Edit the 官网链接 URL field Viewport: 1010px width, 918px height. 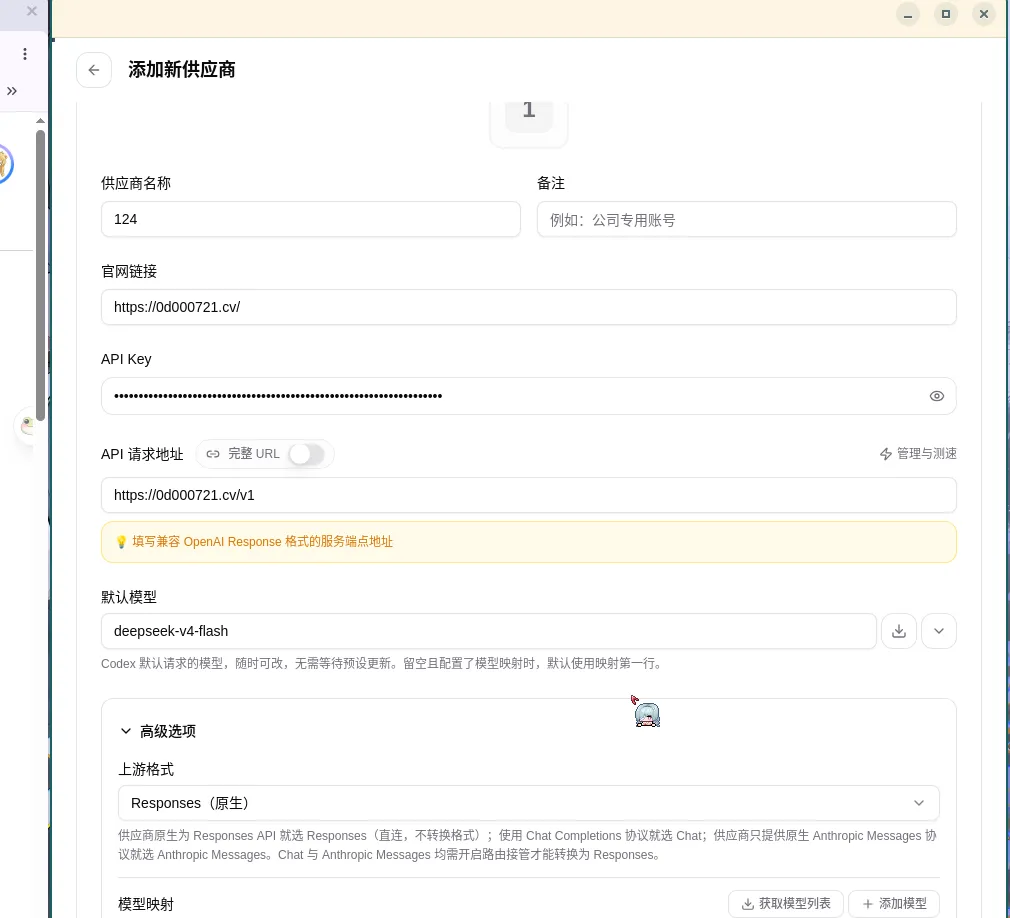click(528, 307)
